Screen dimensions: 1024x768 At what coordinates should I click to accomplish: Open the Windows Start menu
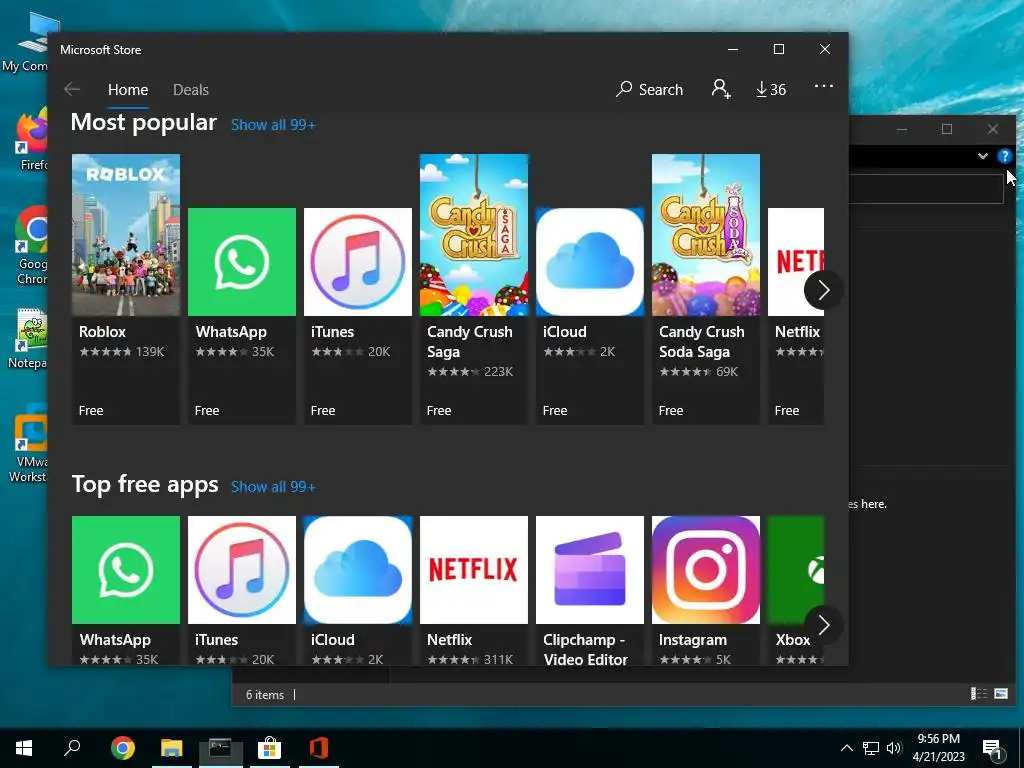point(24,748)
